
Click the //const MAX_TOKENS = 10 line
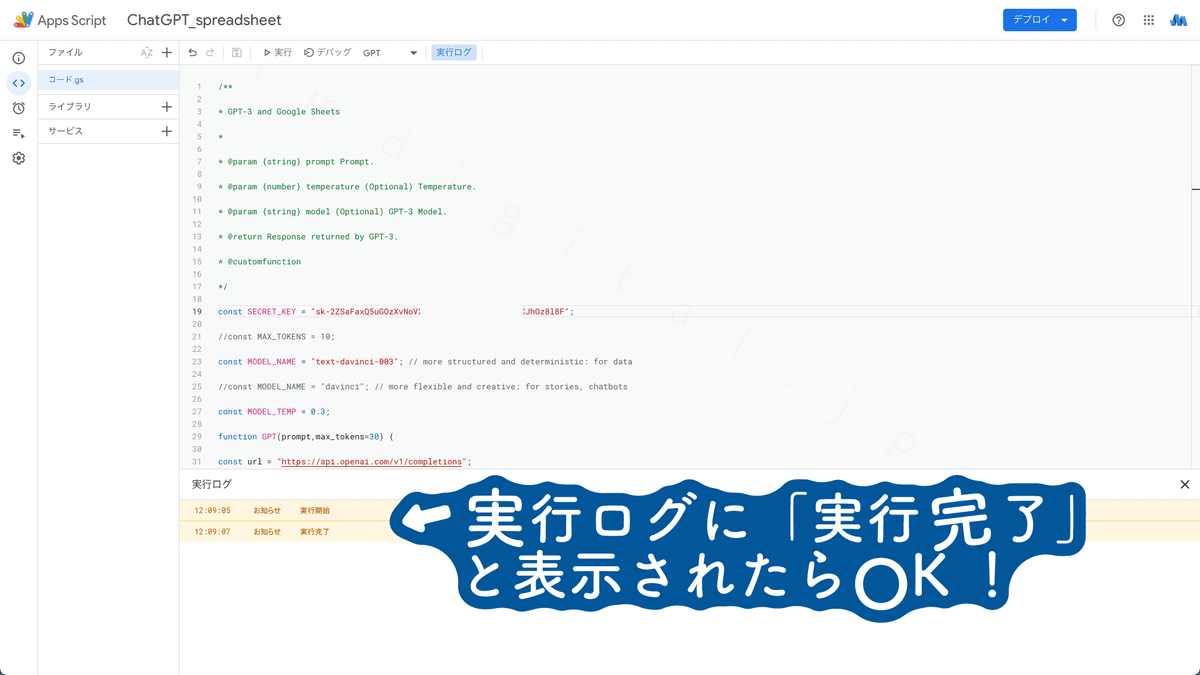point(276,337)
